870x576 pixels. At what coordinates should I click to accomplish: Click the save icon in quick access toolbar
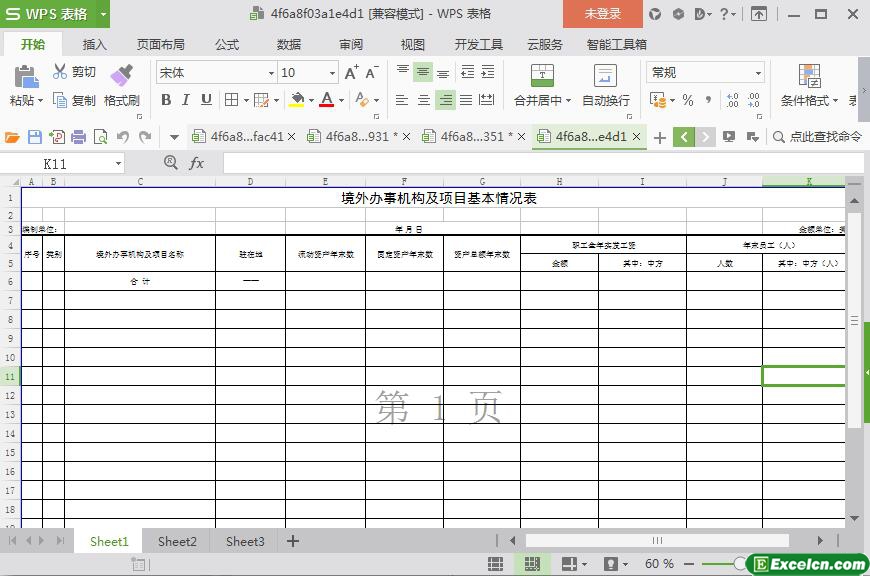(35, 137)
